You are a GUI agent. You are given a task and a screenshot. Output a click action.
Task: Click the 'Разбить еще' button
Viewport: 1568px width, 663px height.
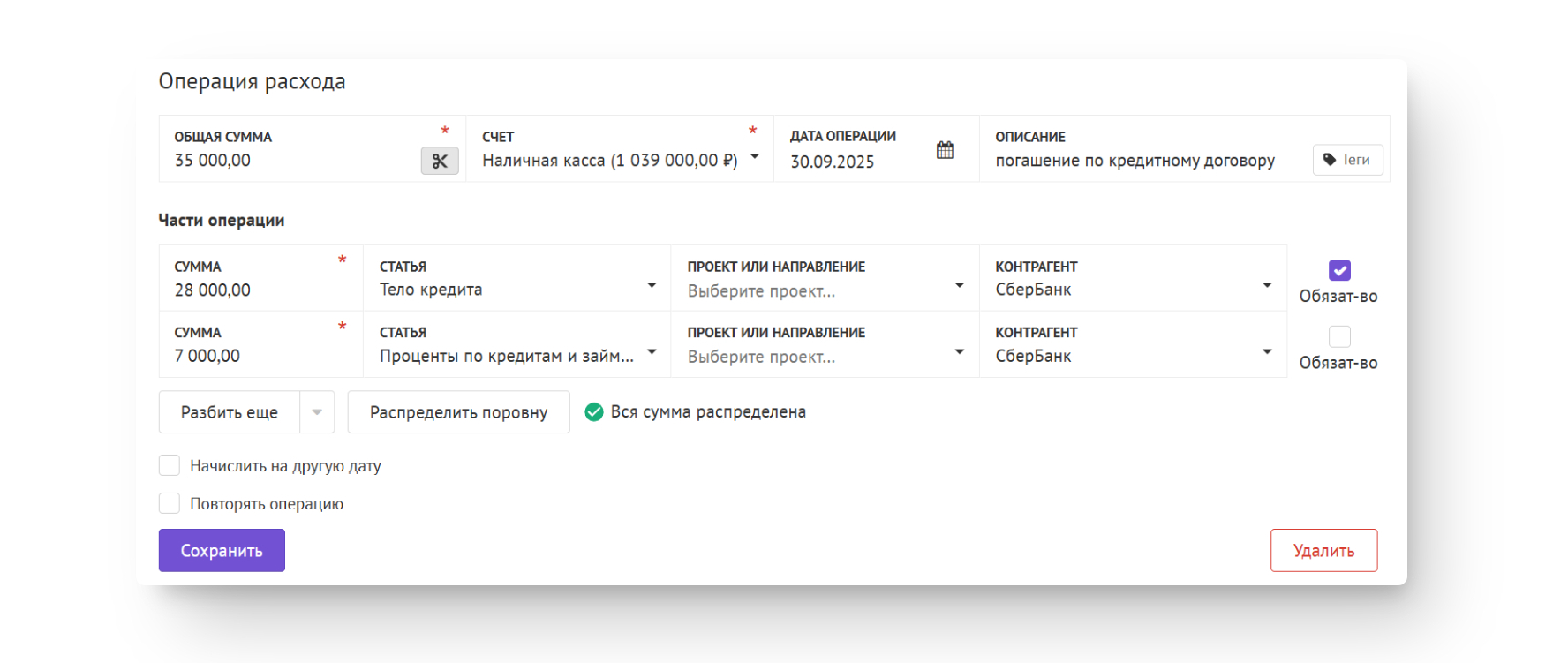(x=230, y=412)
